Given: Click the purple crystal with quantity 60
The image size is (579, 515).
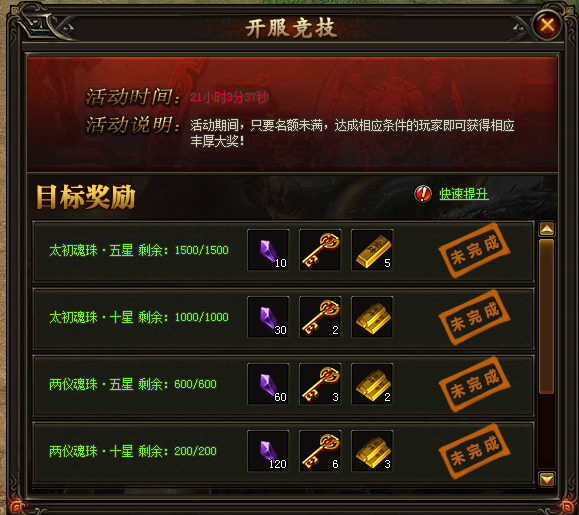Looking at the screenshot, I should click(x=268, y=384).
